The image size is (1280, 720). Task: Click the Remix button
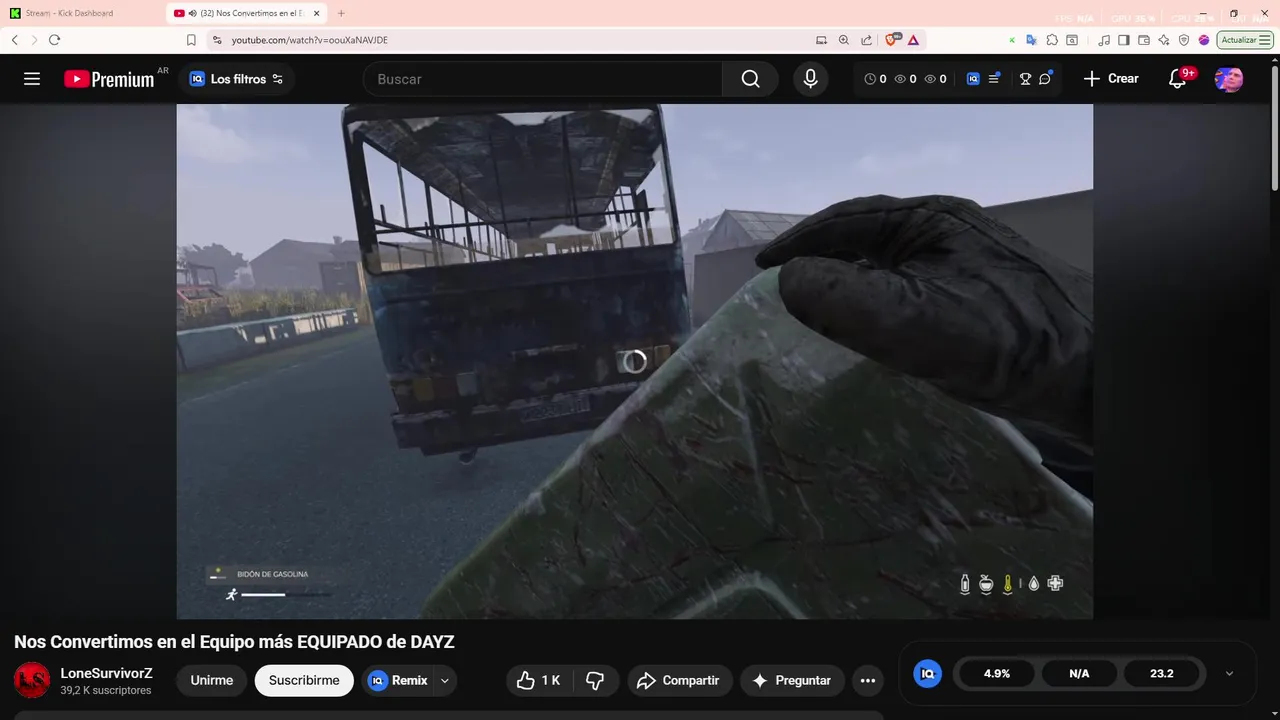pos(397,680)
